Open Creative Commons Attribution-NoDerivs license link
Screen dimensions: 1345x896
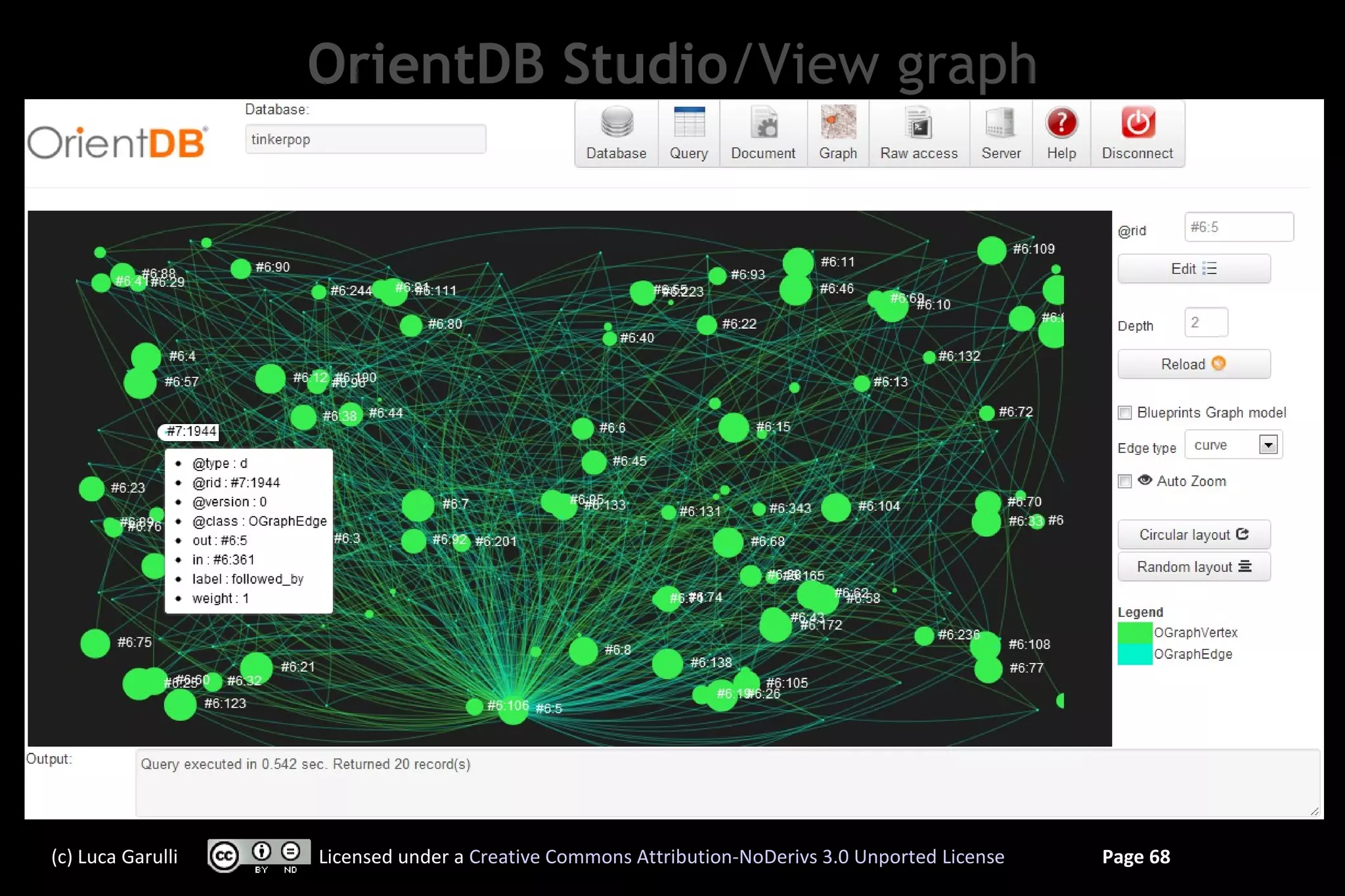(x=736, y=857)
